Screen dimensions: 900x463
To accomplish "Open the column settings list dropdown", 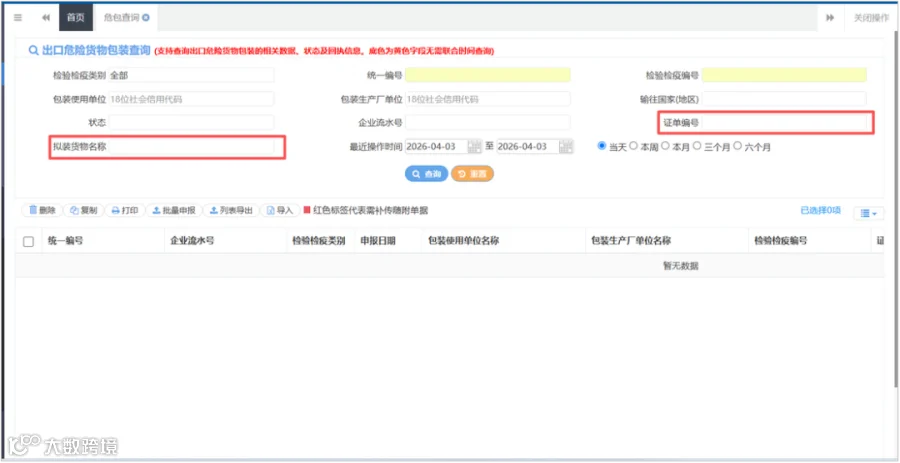I will pos(869,213).
